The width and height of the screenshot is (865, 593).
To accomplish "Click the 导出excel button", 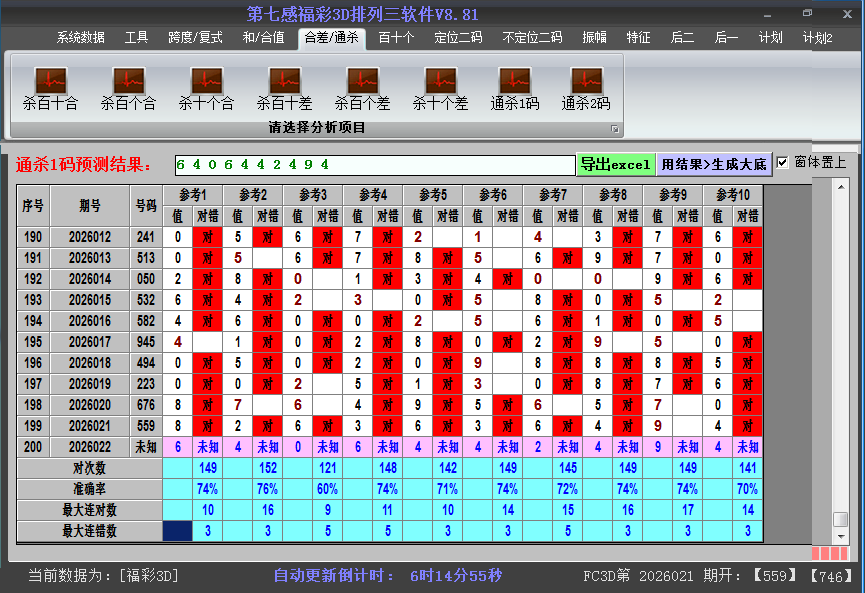I will (616, 162).
